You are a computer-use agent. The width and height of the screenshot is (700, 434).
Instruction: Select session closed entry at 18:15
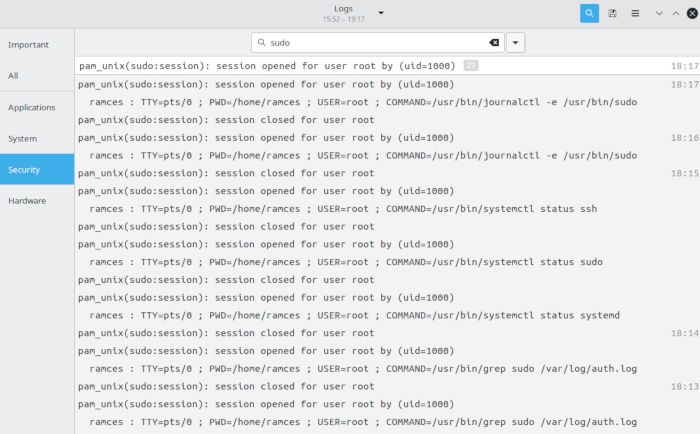tap(387, 173)
